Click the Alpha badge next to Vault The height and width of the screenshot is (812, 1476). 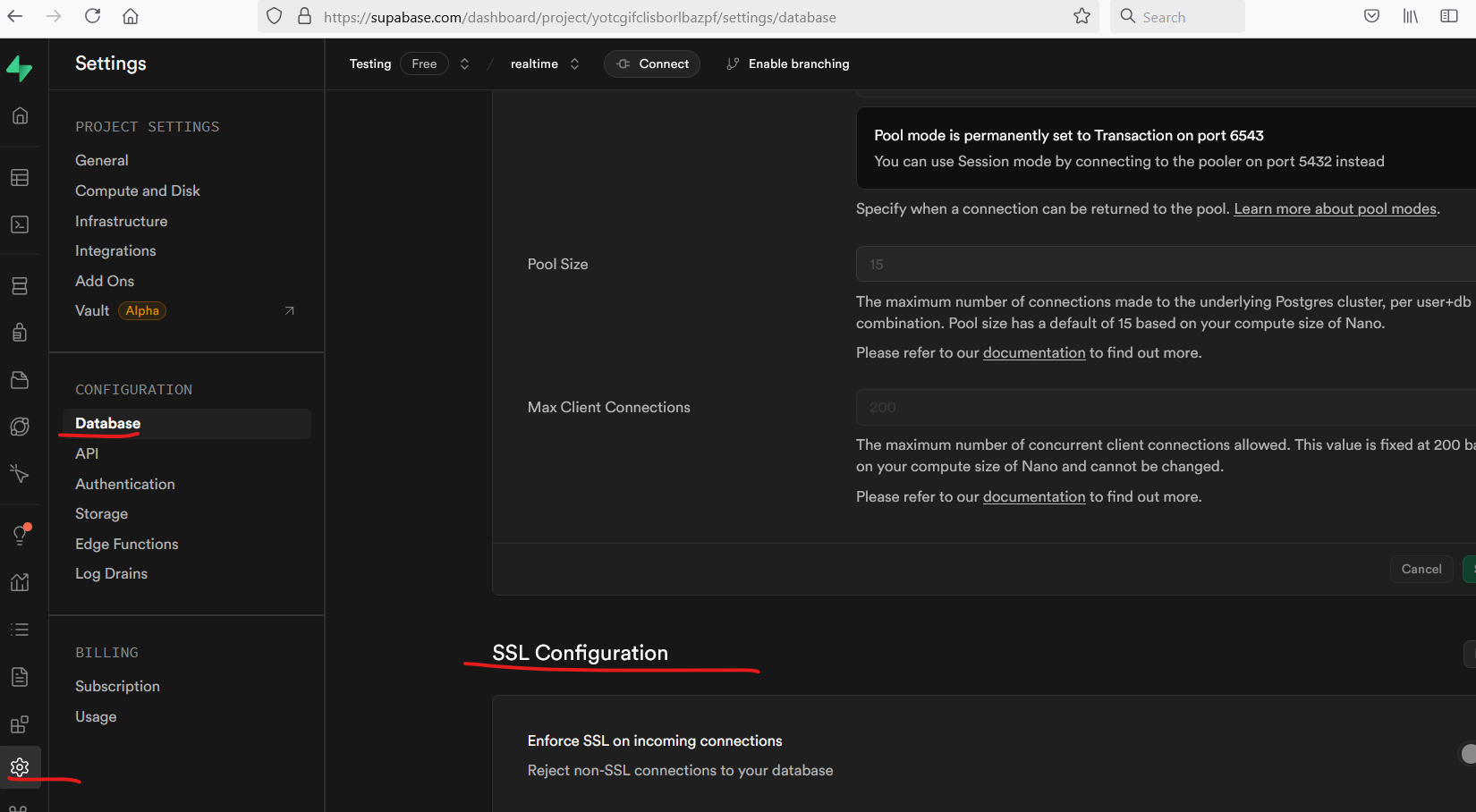(x=142, y=310)
